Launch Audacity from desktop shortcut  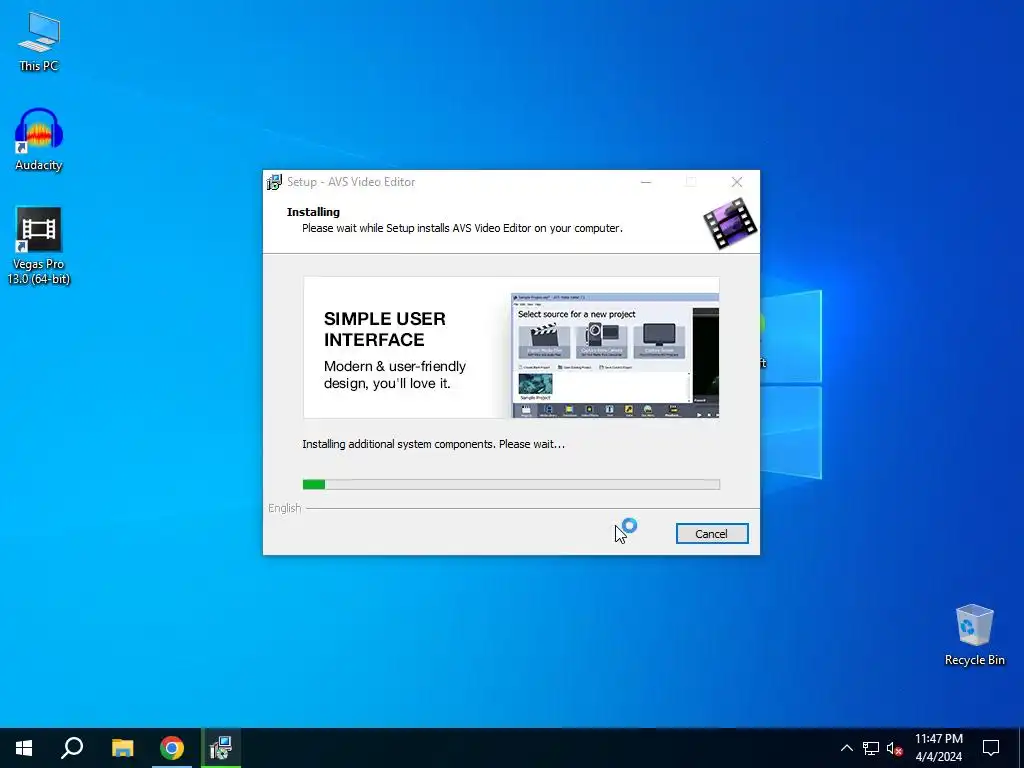(39, 139)
